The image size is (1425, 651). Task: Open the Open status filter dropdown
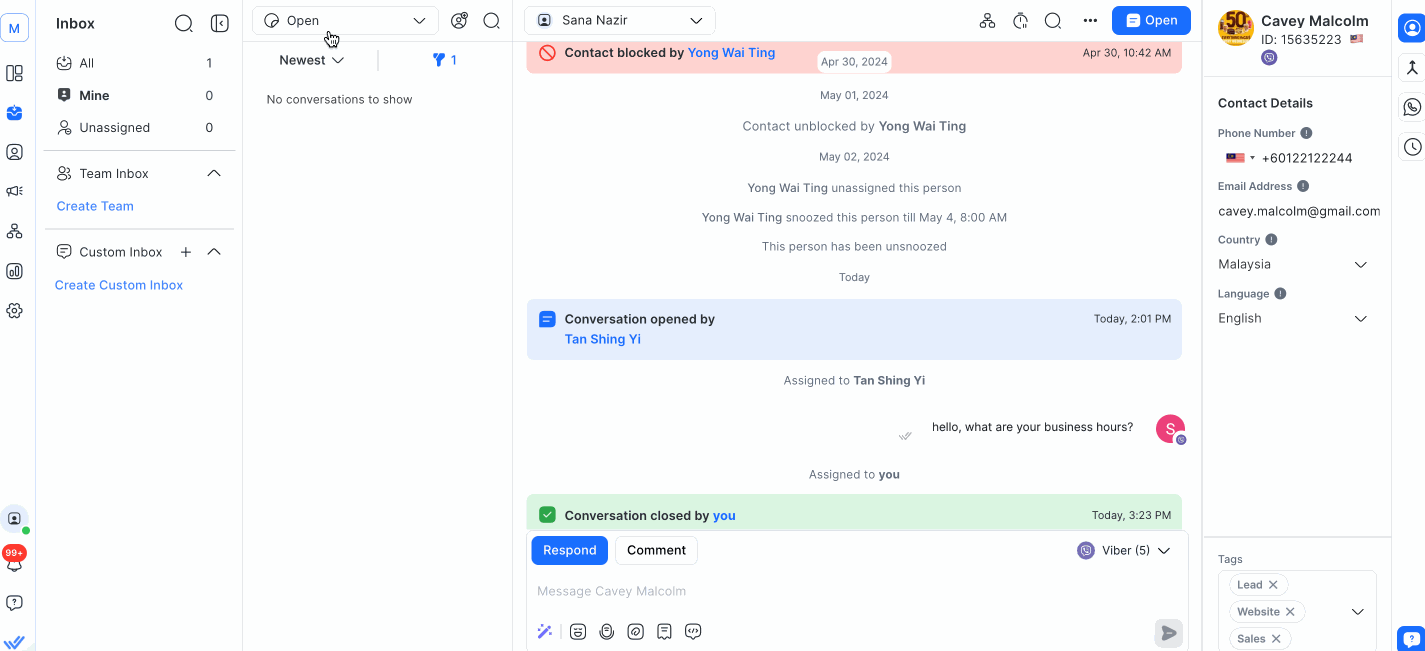pos(345,21)
